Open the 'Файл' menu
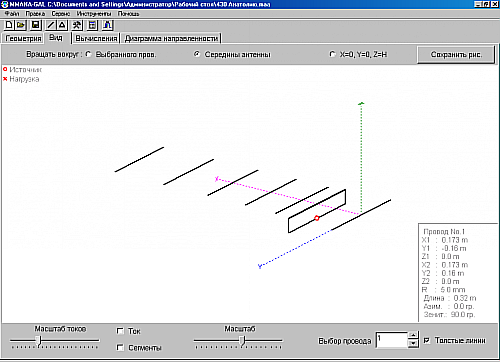This screenshot has width=500, height=362. (12, 14)
